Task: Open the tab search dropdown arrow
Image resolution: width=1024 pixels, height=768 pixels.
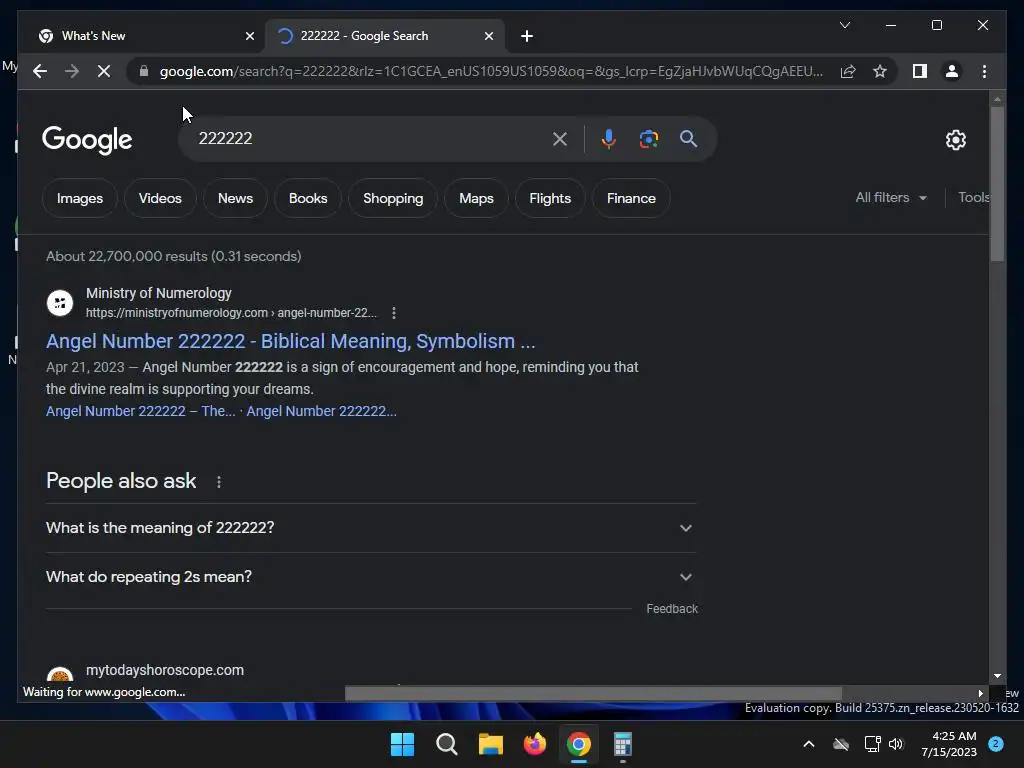Action: click(844, 25)
